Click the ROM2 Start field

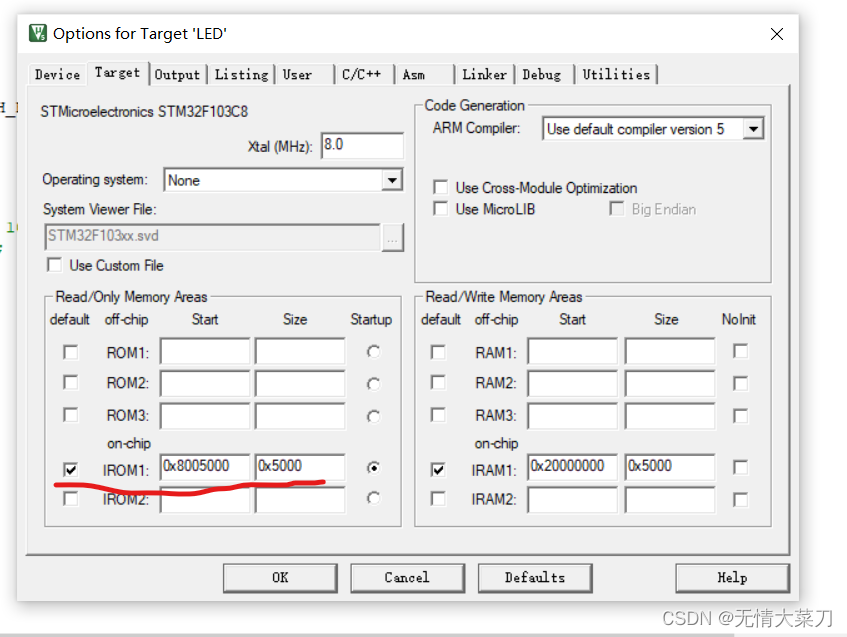point(205,384)
